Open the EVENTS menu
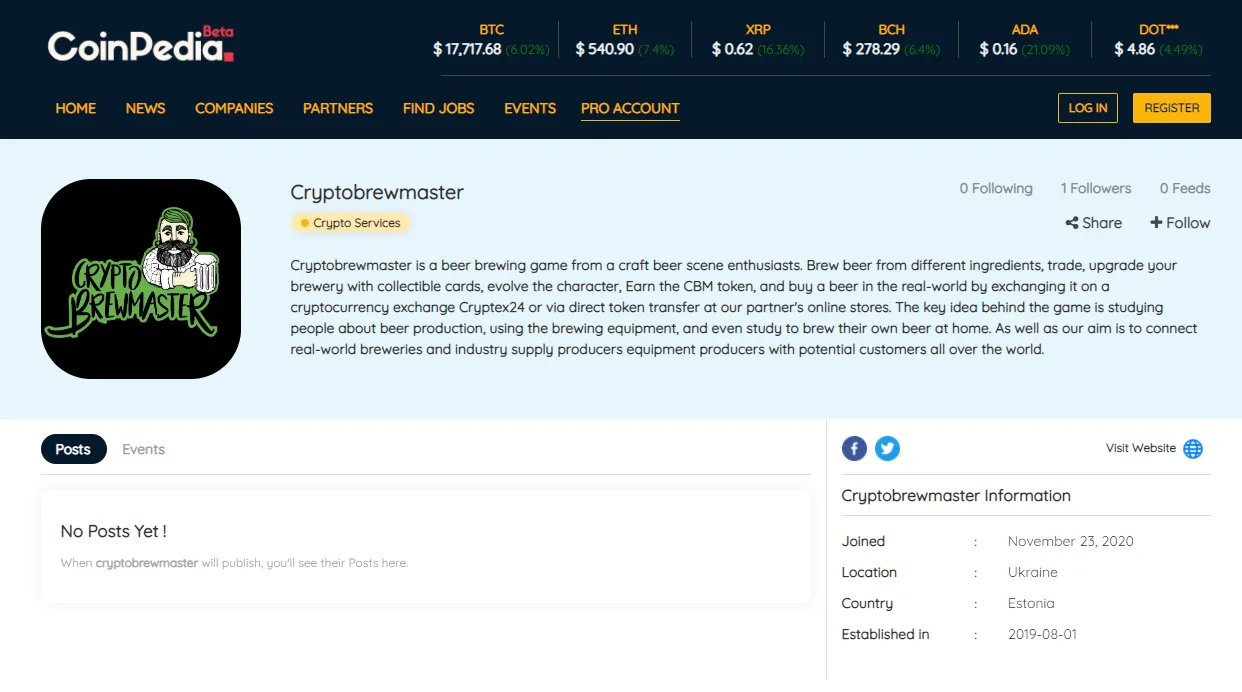The width and height of the screenshot is (1242, 692). pos(530,108)
